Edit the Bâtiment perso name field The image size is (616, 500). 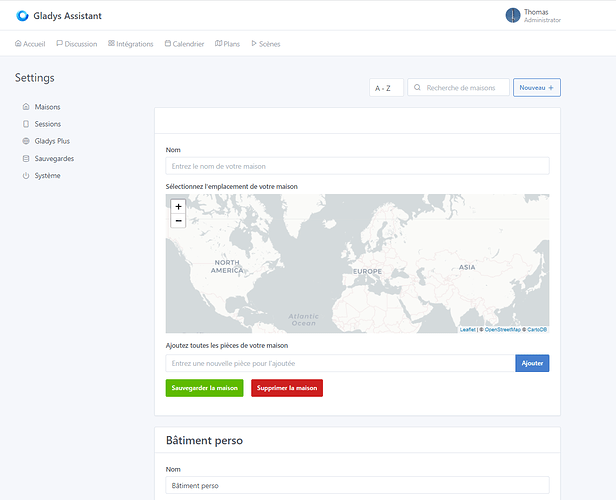(x=357, y=485)
